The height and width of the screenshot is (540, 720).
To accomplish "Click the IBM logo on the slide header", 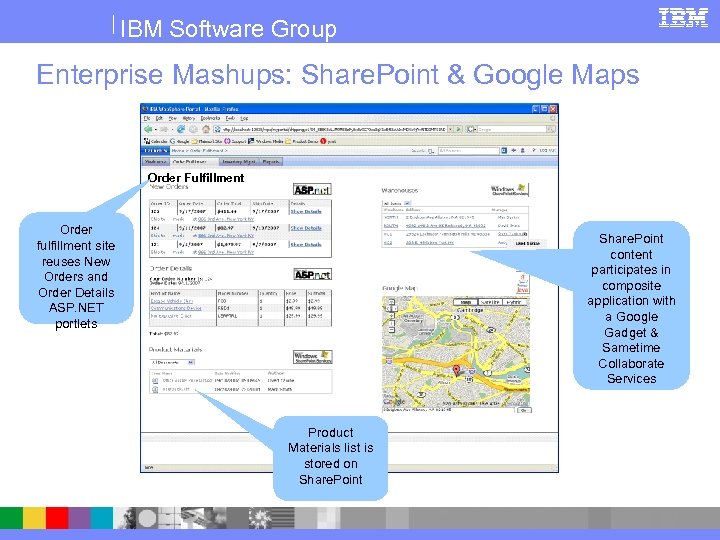I will (683, 18).
